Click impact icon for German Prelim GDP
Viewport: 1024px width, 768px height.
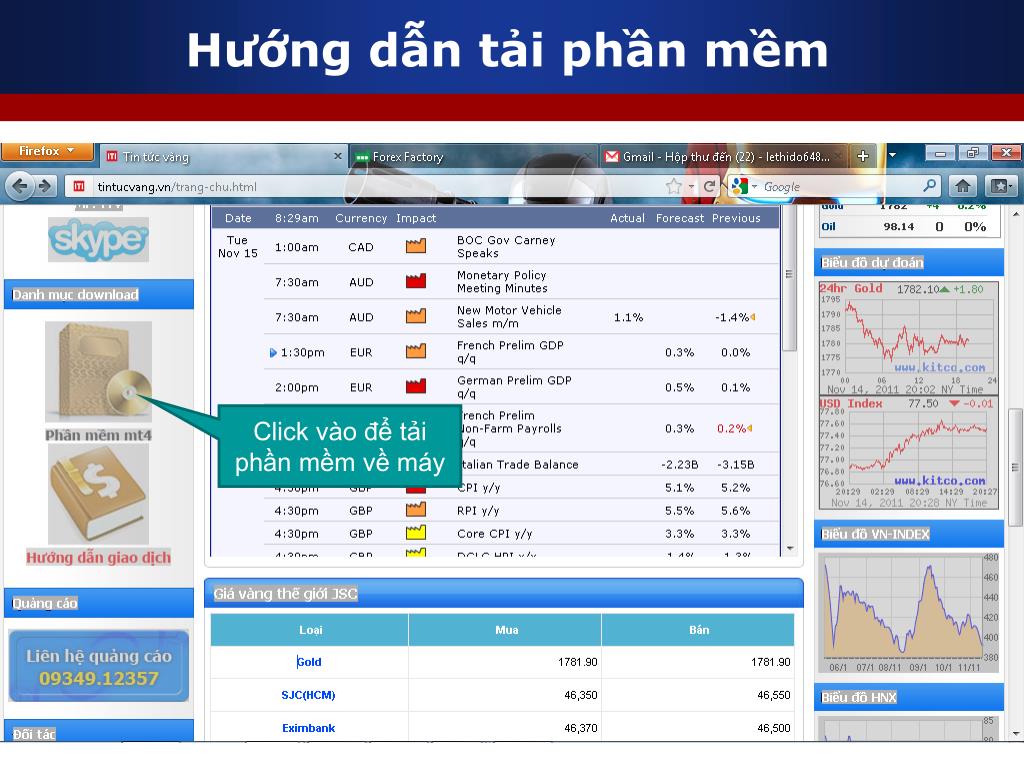click(415, 387)
